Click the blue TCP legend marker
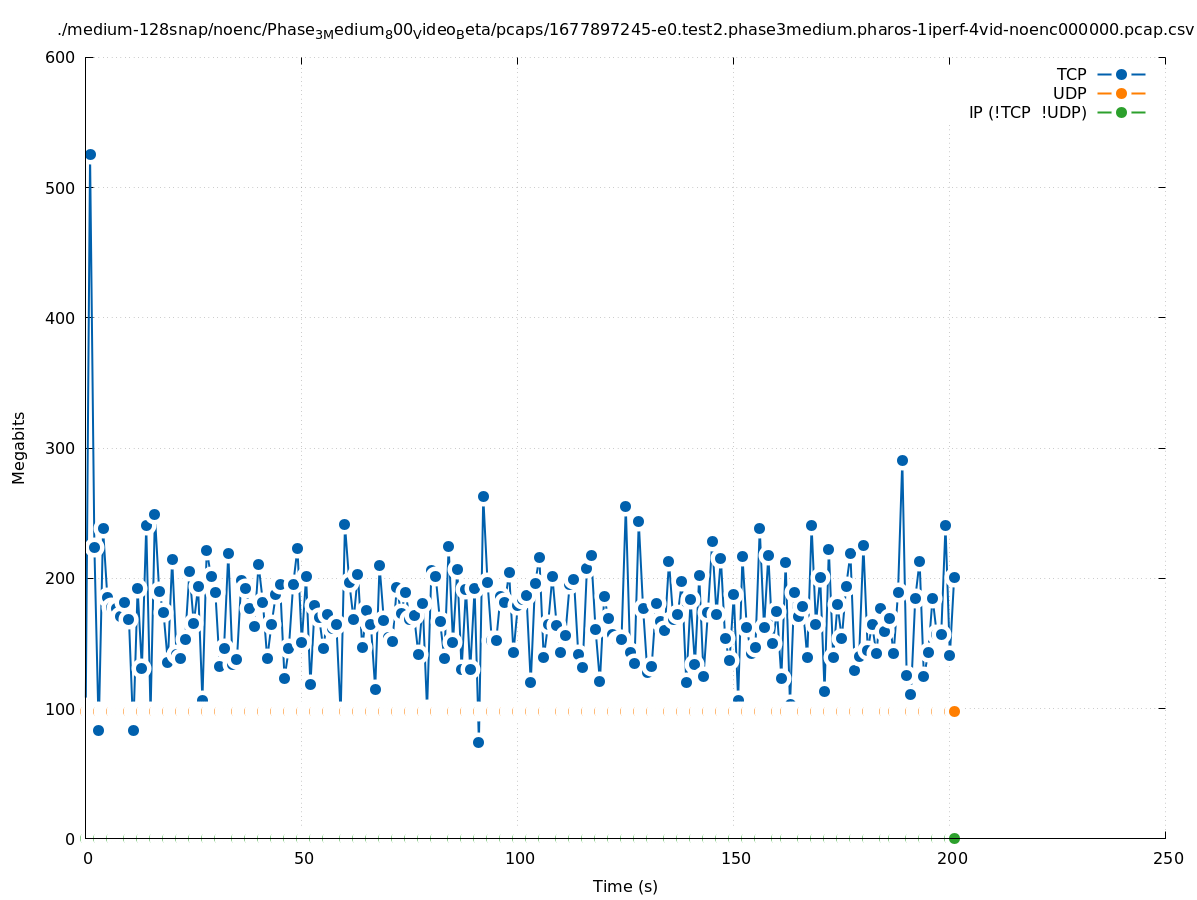Image resolution: width=1197 pixels, height=900 pixels. [x=1121, y=74]
